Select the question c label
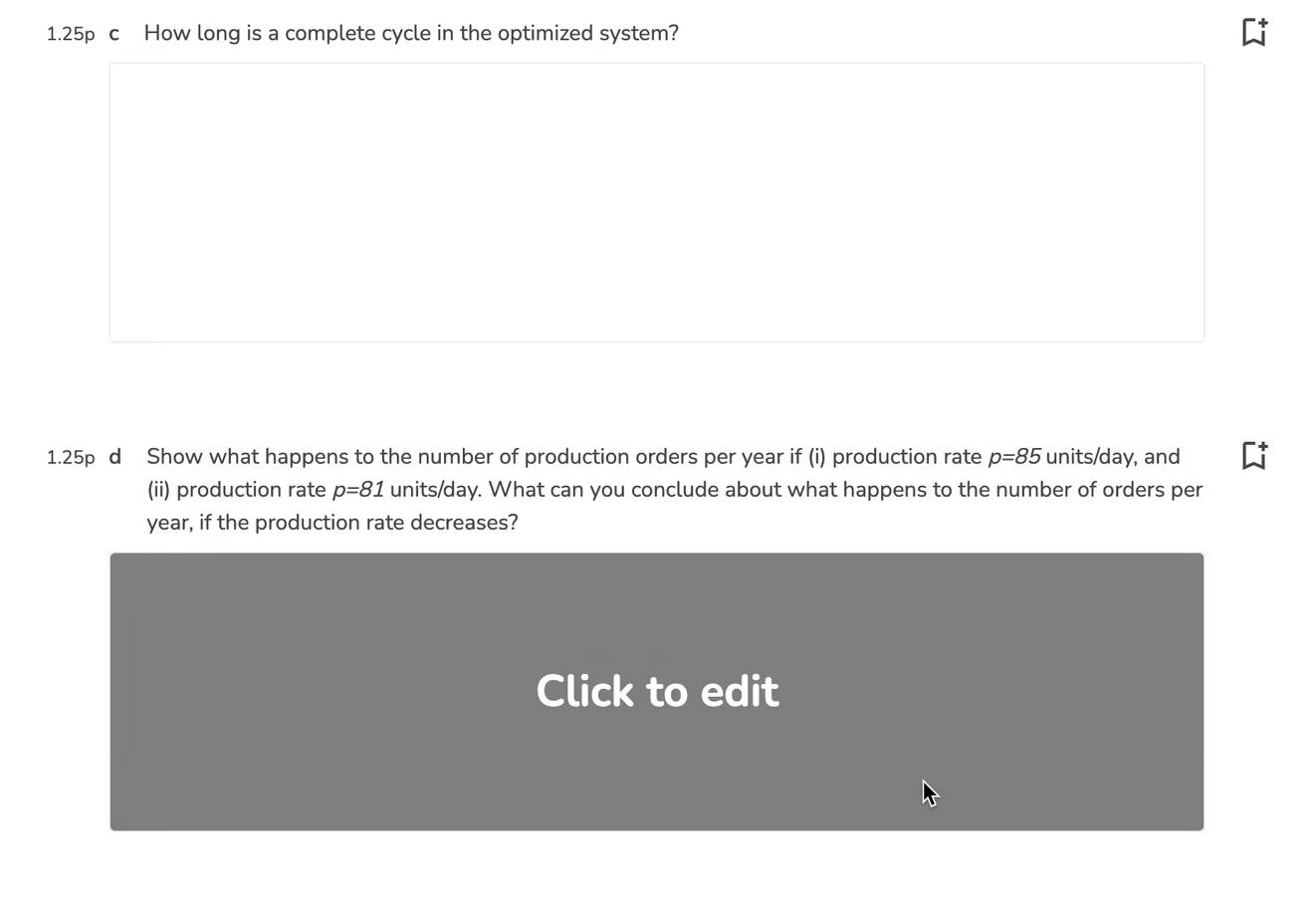The height and width of the screenshot is (899, 1316). point(113,33)
